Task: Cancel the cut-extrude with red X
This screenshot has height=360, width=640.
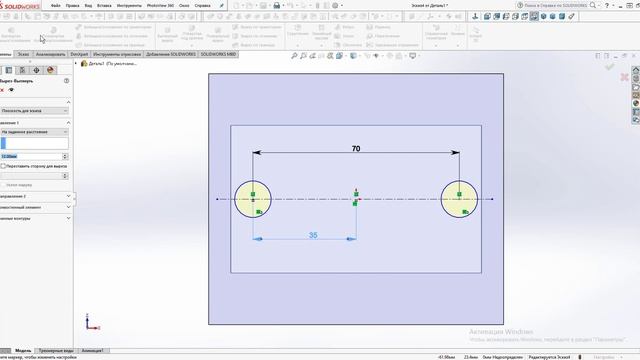Action: coord(2,90)
